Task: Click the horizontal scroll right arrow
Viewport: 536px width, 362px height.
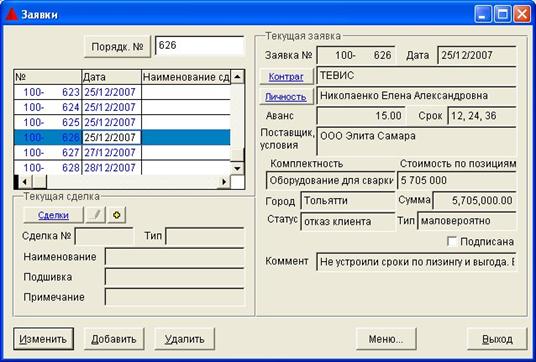Action: pos(224,182)
